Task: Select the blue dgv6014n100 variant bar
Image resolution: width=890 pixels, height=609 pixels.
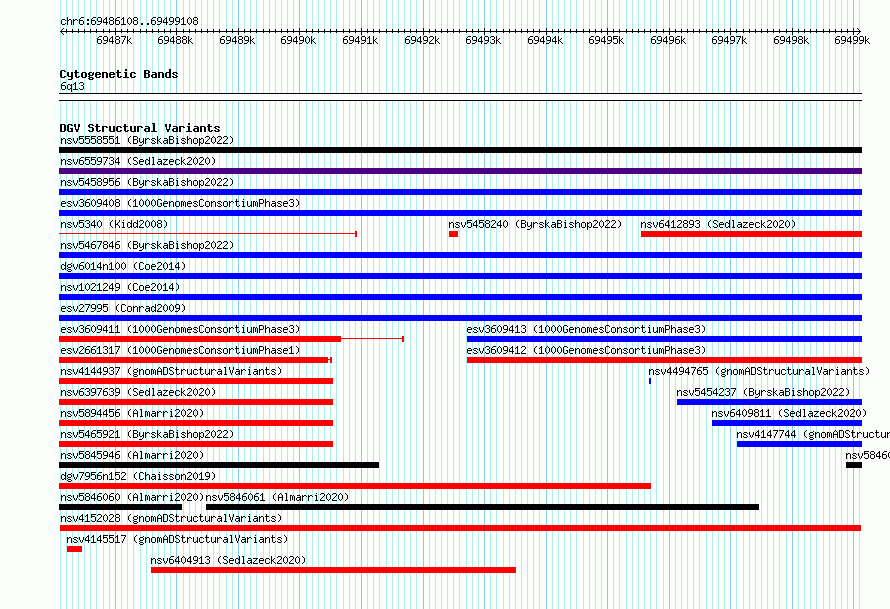Action: (x=460, y=276)
